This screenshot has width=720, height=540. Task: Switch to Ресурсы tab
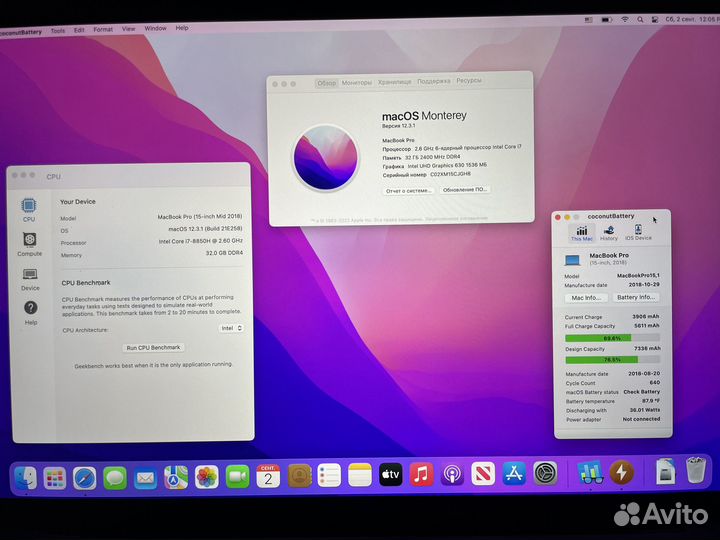click(469, 80)
